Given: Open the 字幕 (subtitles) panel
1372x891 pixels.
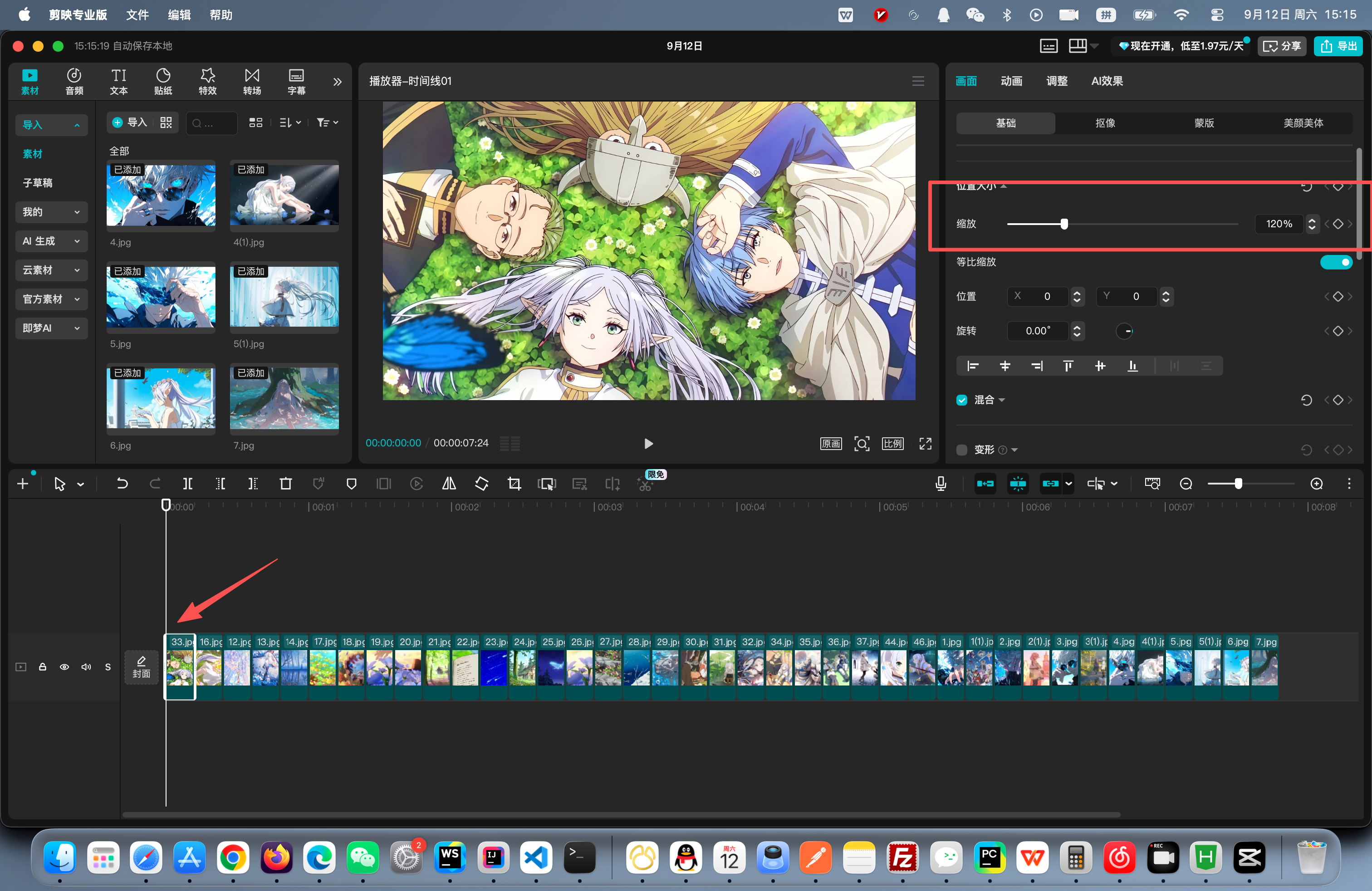Looking at the screenshot, I should pyautogui.click(x=296, y=81).
